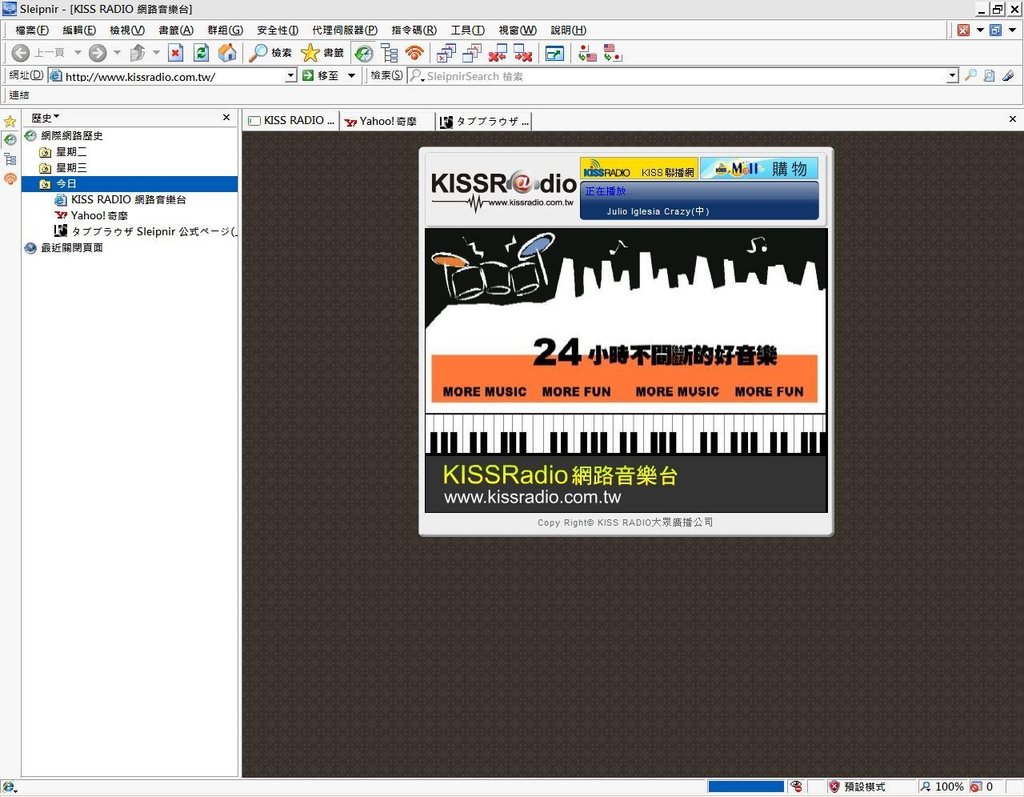The height and width of the screenshot is (797, 1024).
Task: Click the red X icon at menu bar right
Action: [963, 30]
